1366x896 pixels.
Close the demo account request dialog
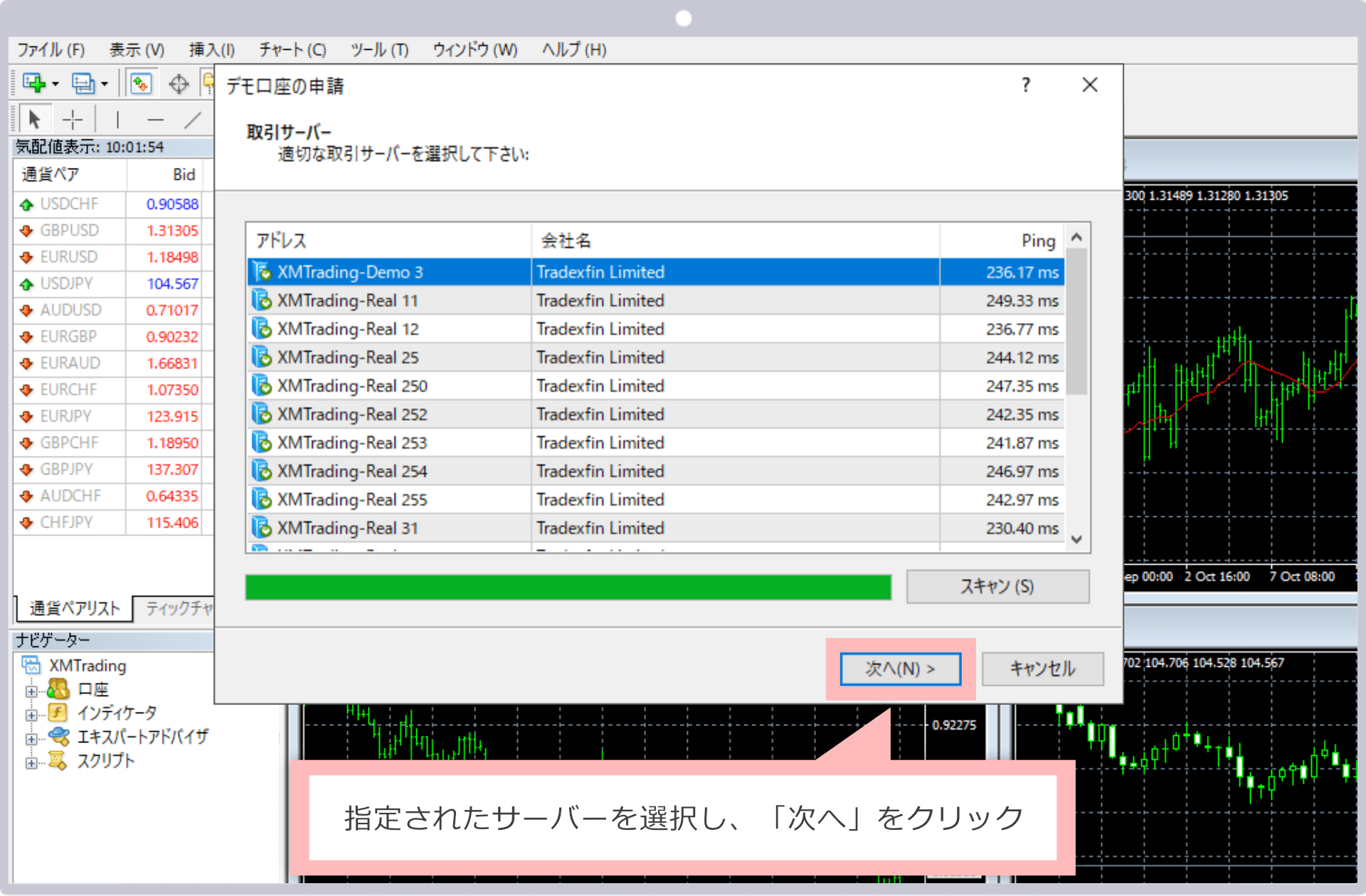tap(1089, 85)
